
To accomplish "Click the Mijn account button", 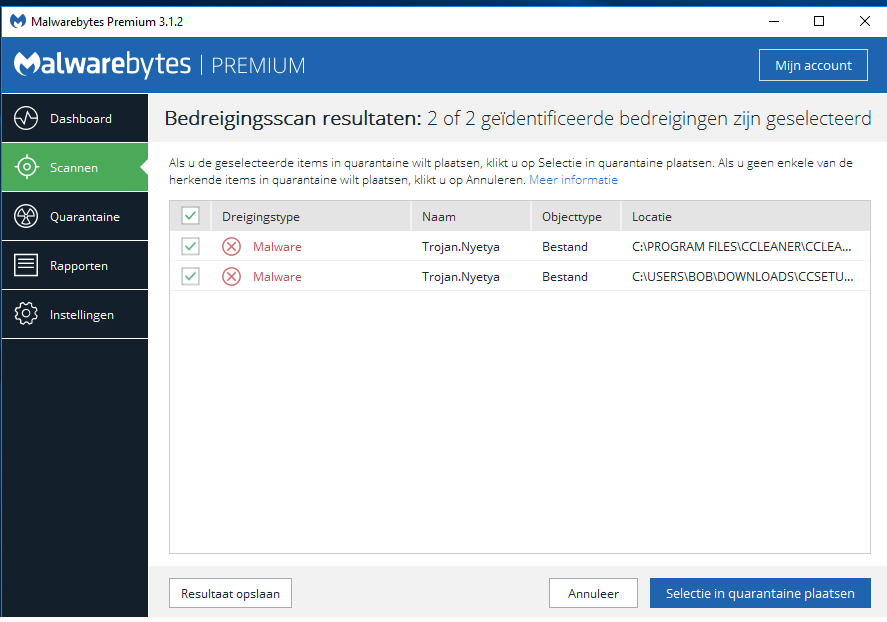I will (813, 65).
